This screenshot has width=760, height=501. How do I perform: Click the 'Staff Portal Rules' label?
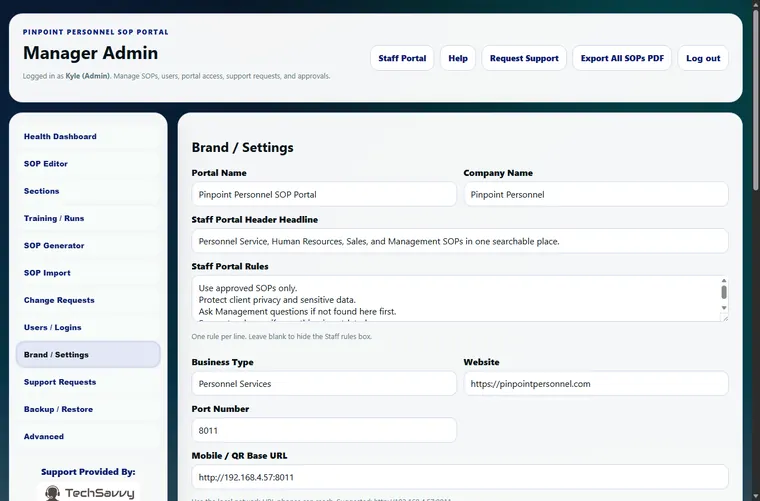coord(230,266)
